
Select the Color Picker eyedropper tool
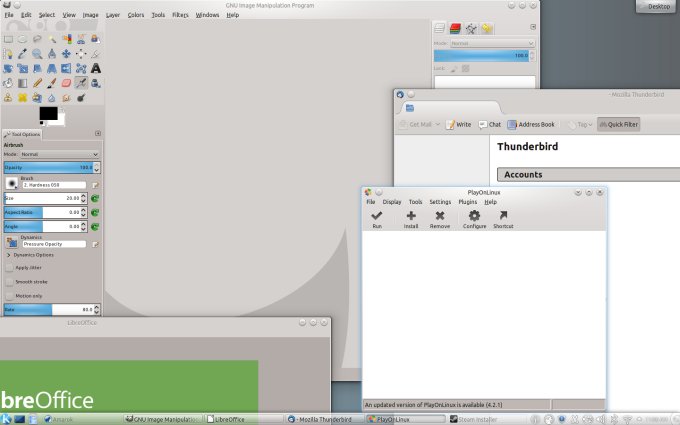tap(23, 54)
